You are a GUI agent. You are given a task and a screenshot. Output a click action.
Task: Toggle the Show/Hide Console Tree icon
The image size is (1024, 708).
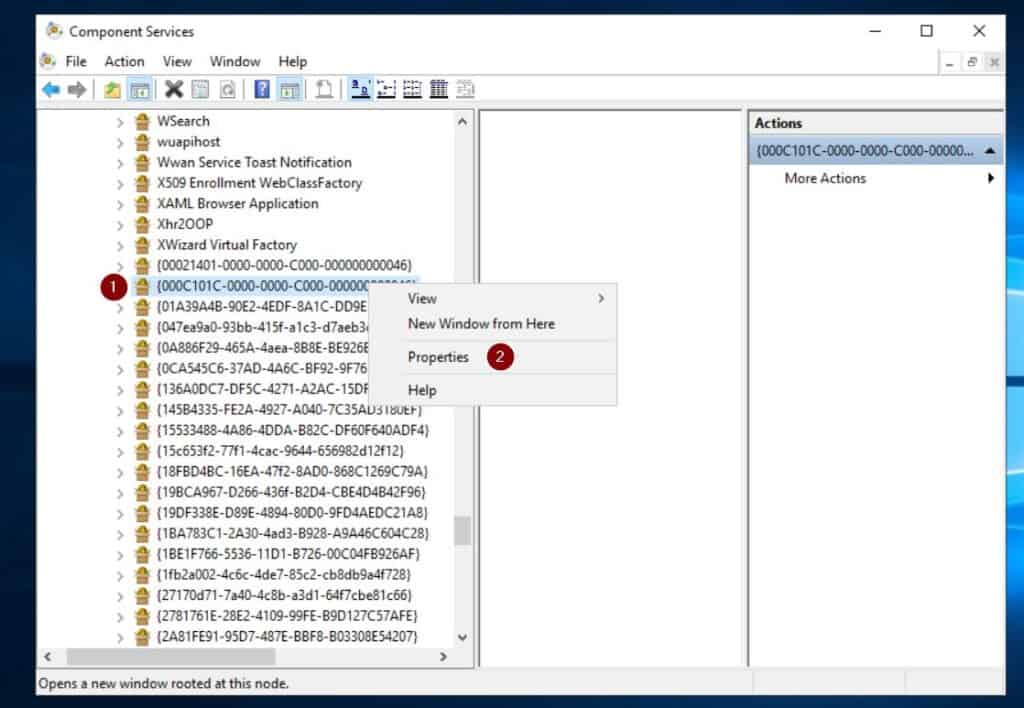(x=139, y=89)
